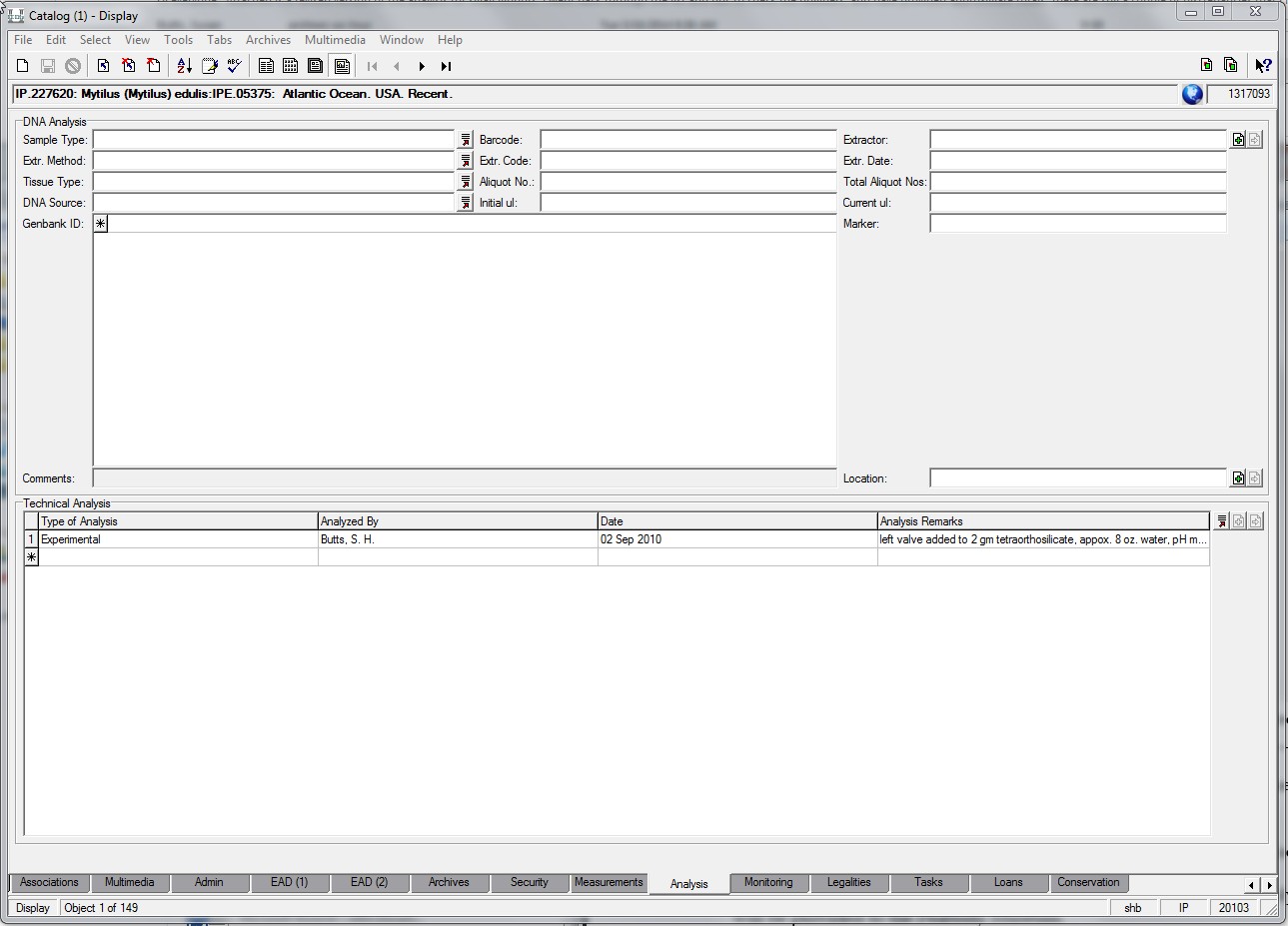Jump to last record
Screen dimensions: 1288x926
pyautogui.click(x=447, y=66)
